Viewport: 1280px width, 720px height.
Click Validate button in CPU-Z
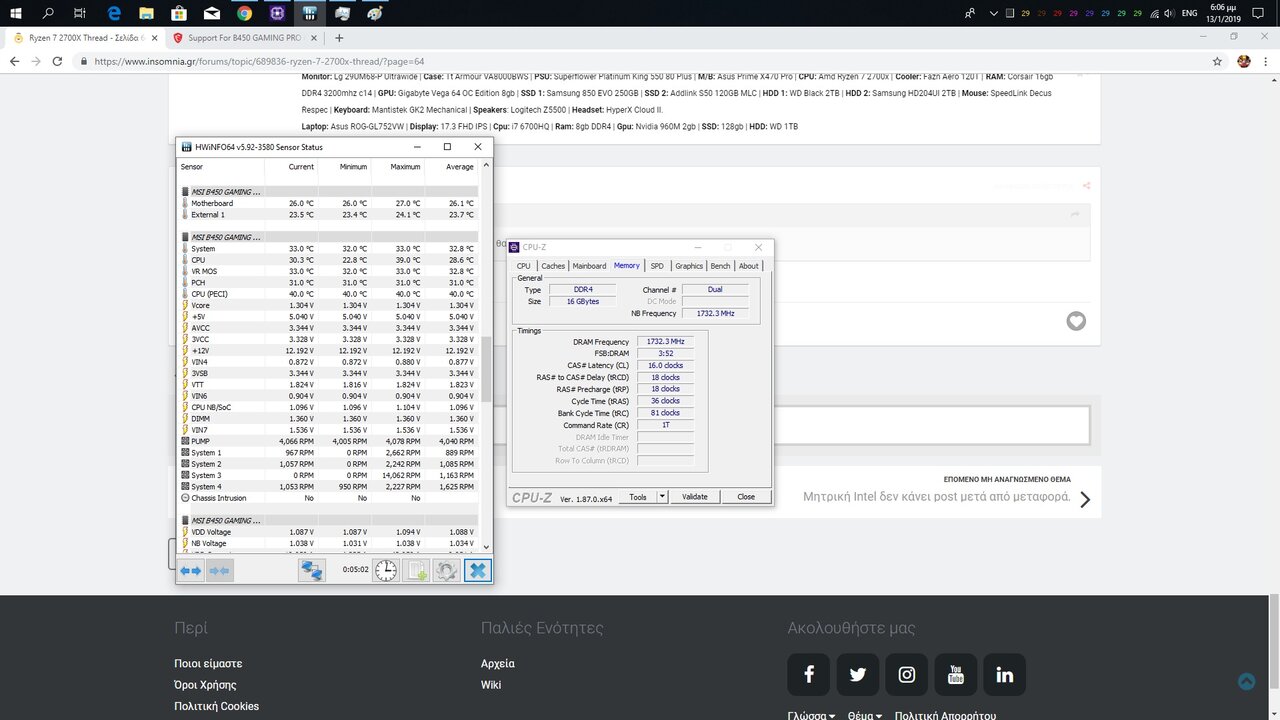(x=694, y=497)
